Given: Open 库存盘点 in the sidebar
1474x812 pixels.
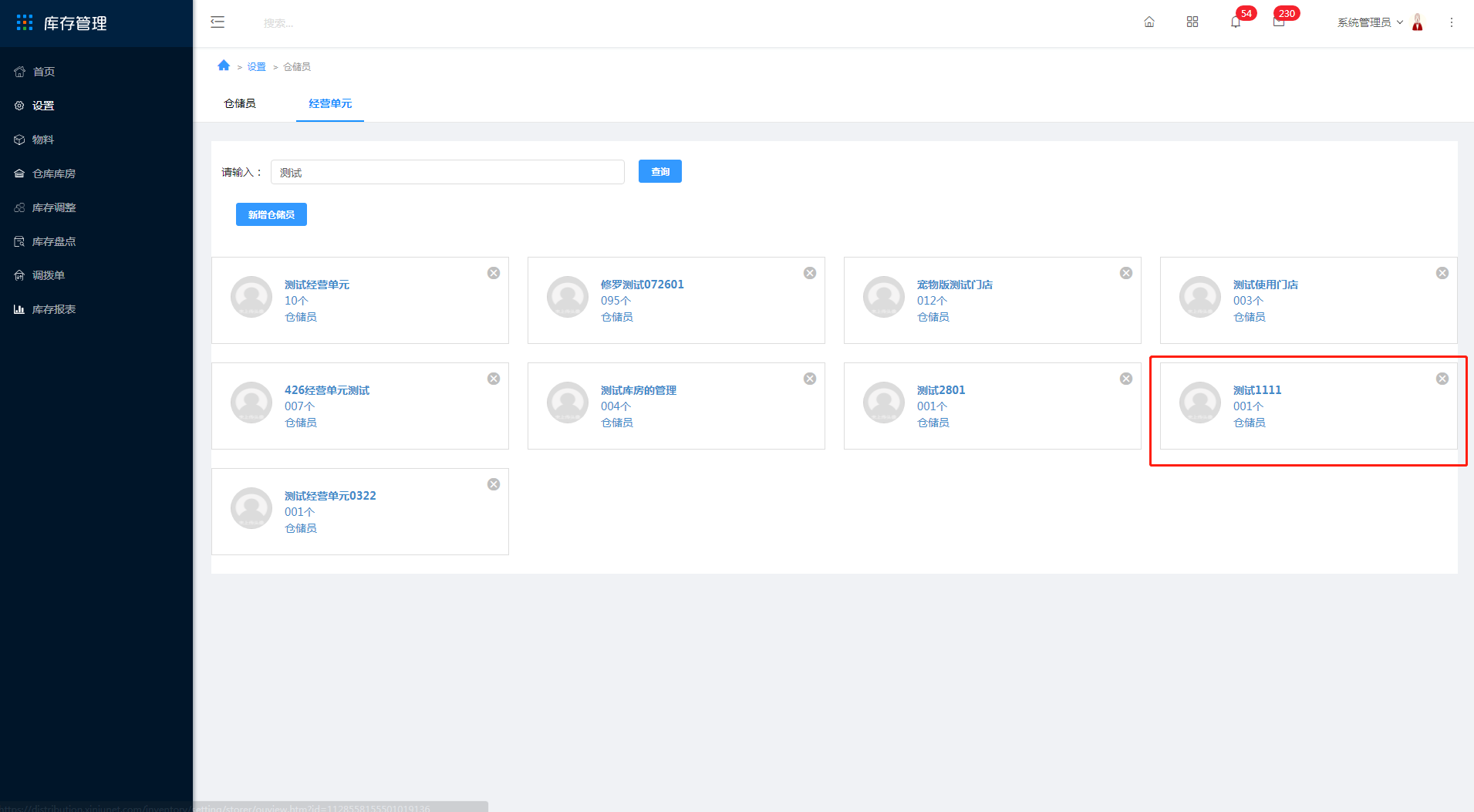Looking at the screenshot, I should [96, 241].
